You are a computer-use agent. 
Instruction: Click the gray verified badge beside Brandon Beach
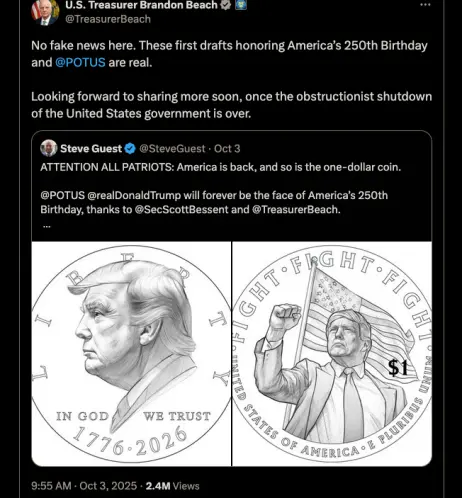tap(226, 5)
